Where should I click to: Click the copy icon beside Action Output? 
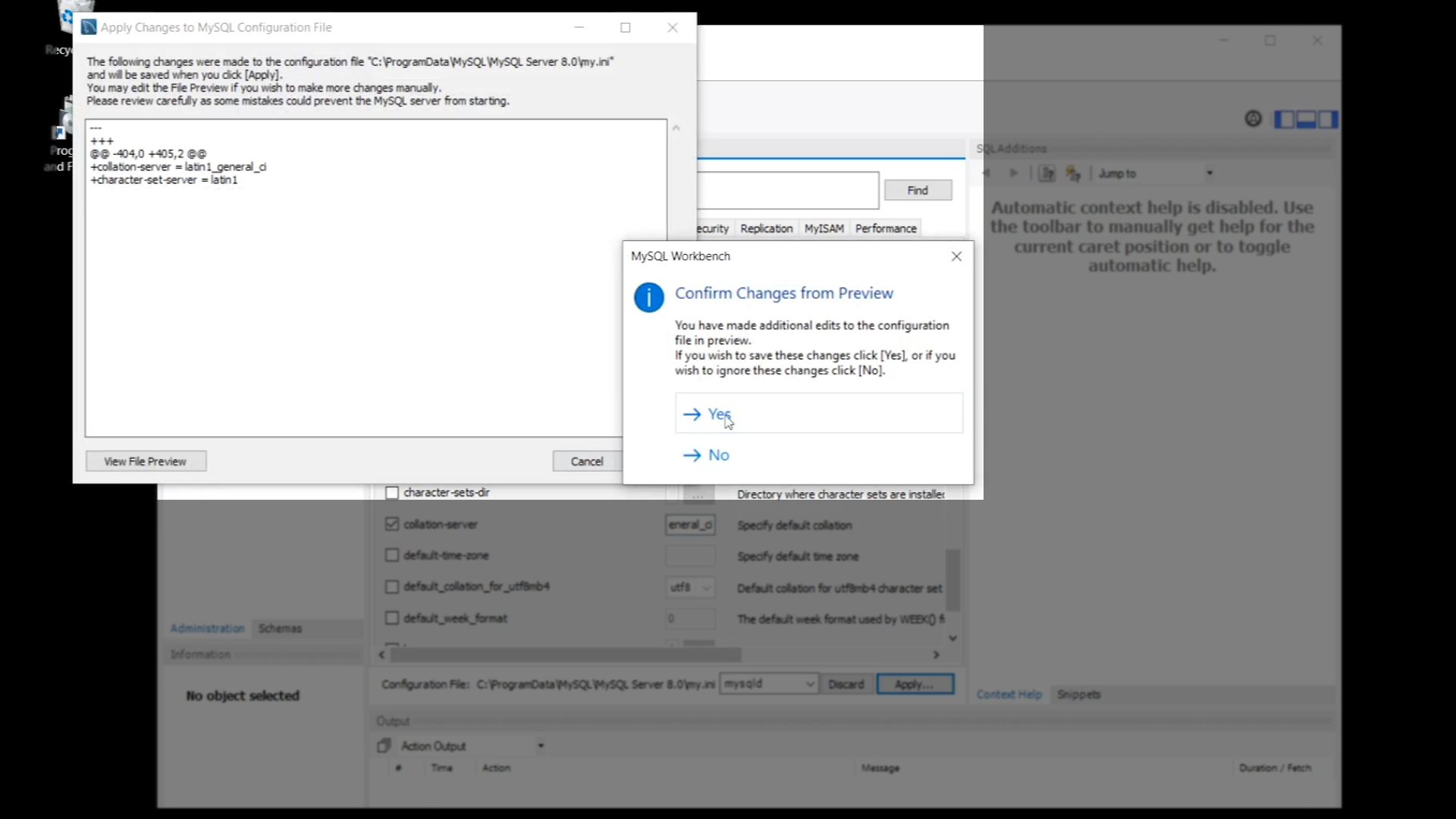[x=384, y=745]
